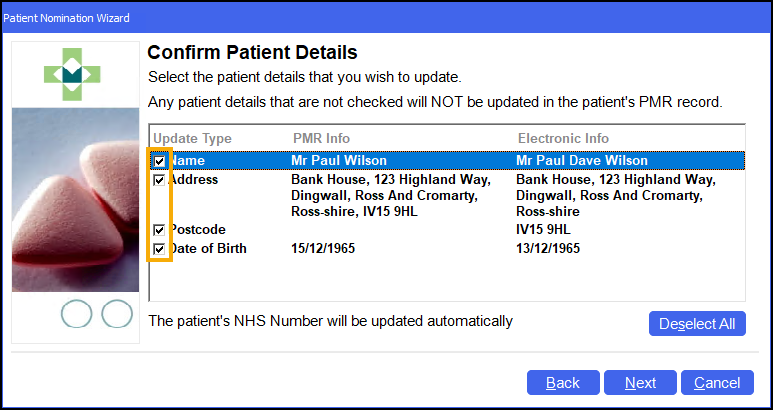Click the left circle step indicator

[76, 314]
